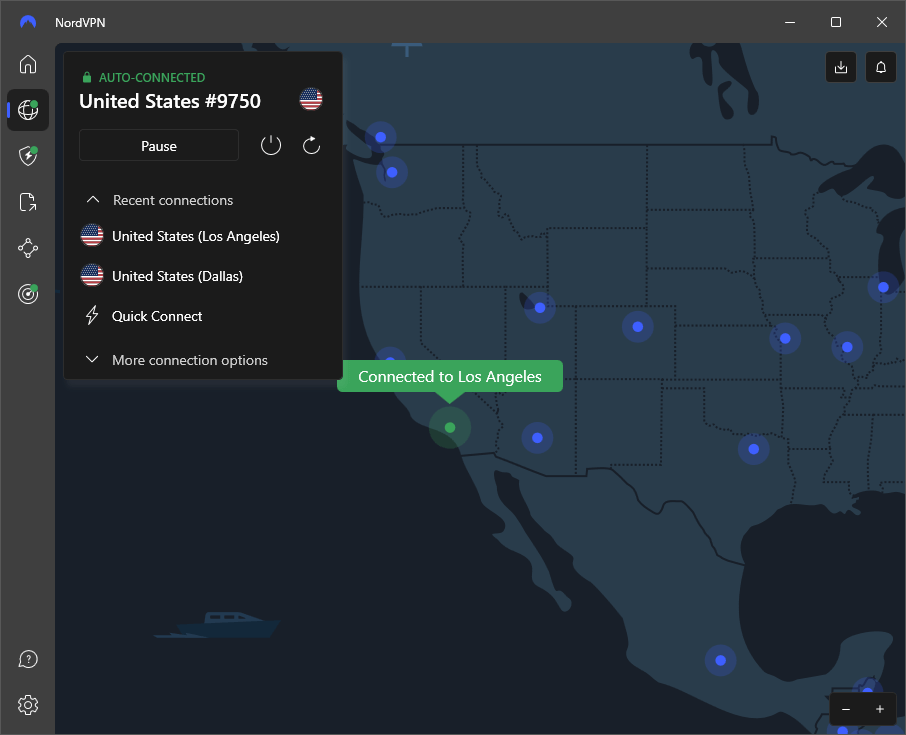Viewport: 906px width, 735px height.
Task: Select the Kansas City server dot
Action: (785, 339)
